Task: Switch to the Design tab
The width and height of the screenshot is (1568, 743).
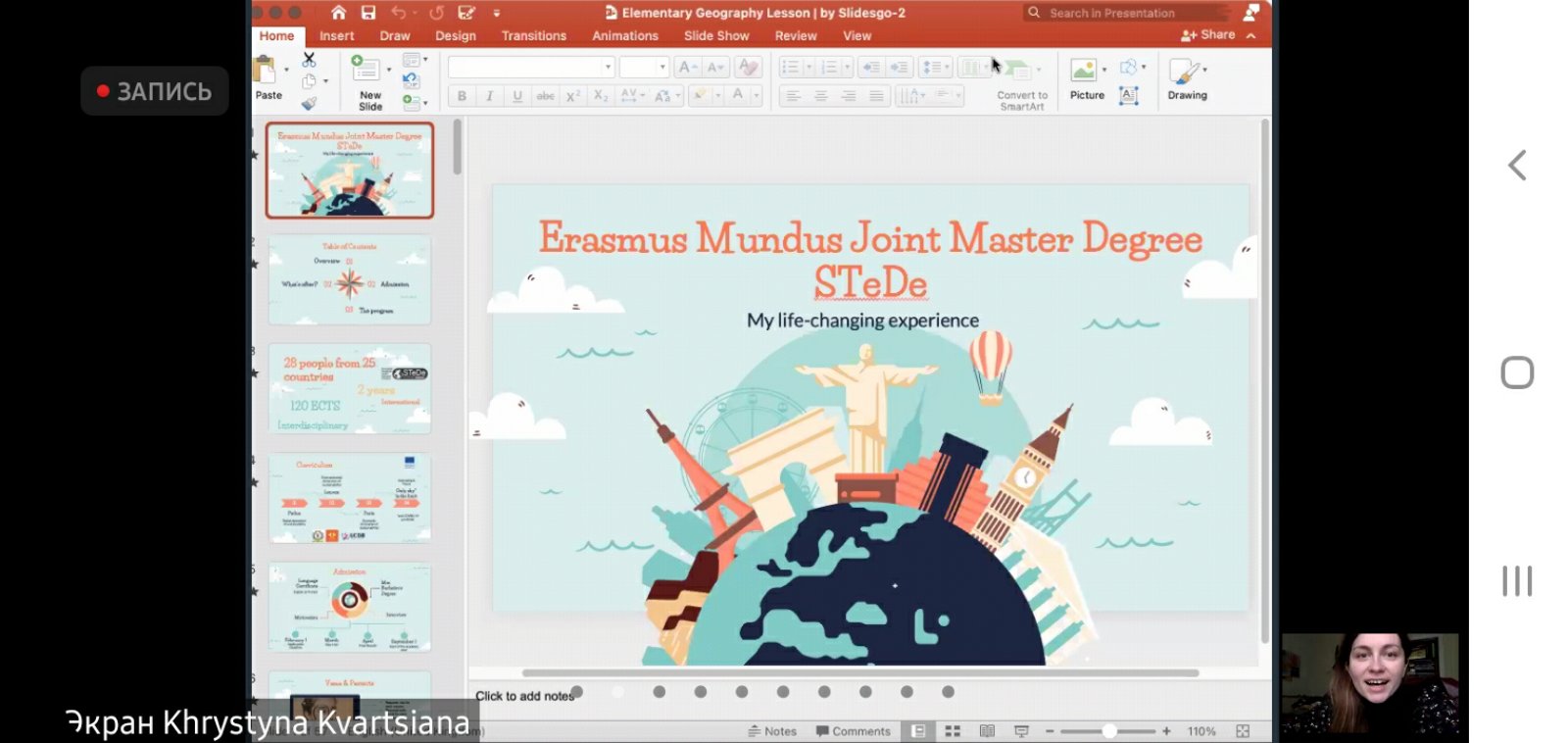Action: coord(456,36)
